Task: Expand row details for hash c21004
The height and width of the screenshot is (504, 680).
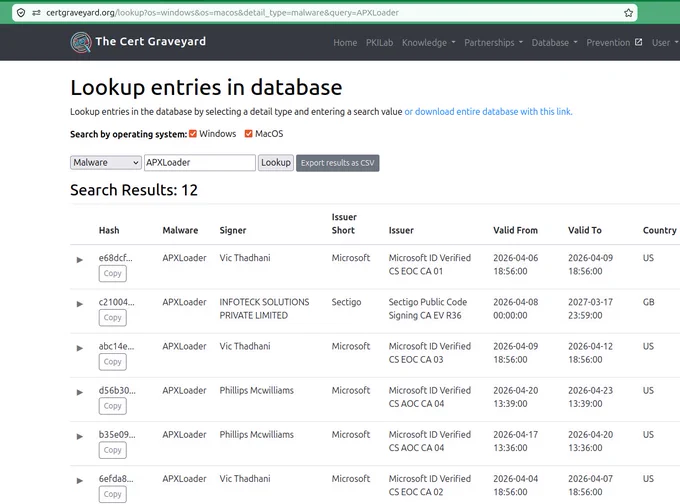Action: pyautogui.click(x=79, y=304)
